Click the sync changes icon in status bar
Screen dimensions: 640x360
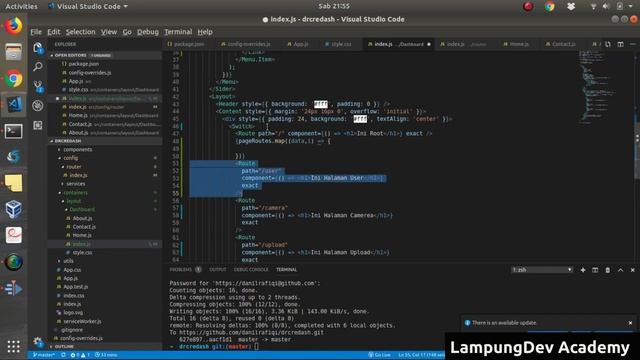pos(63,355)
